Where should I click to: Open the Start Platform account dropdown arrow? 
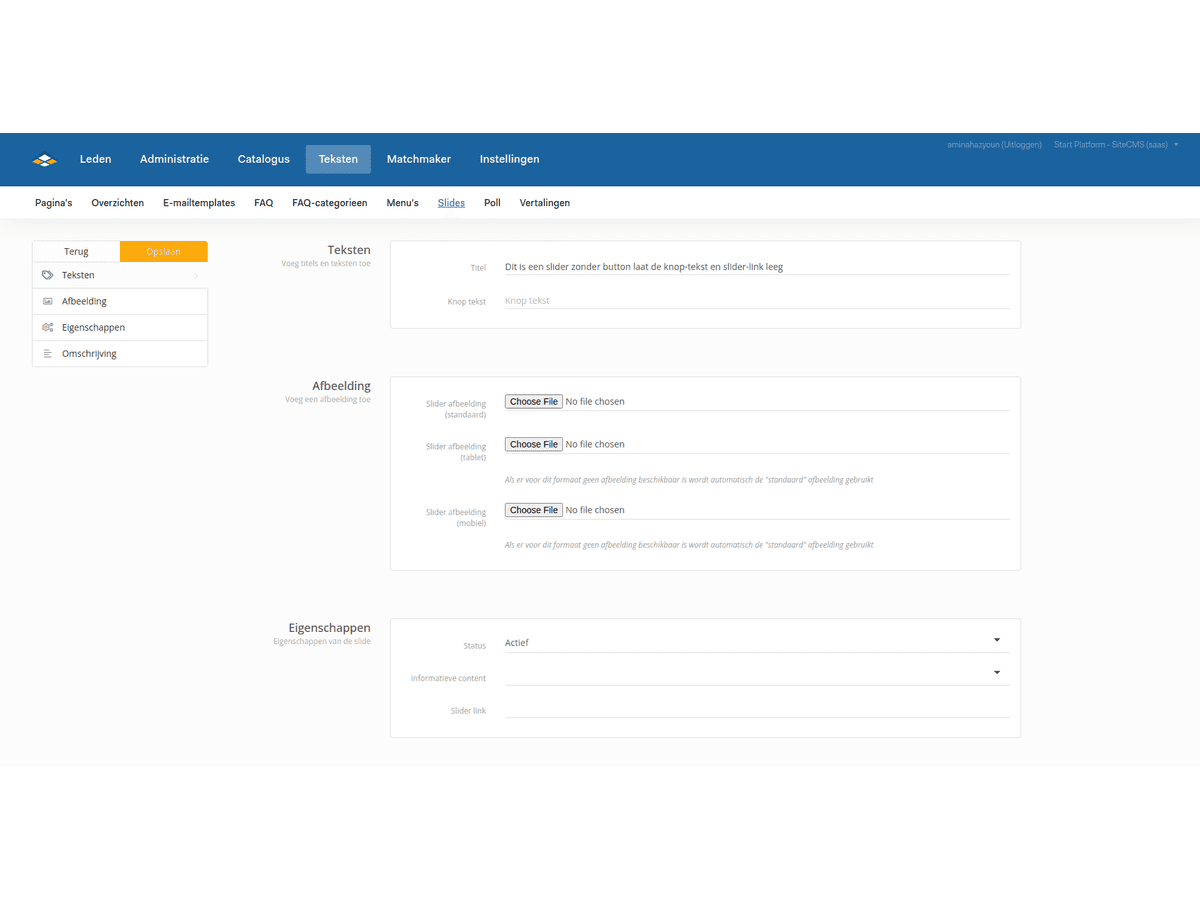click(x=1176, y=145)
